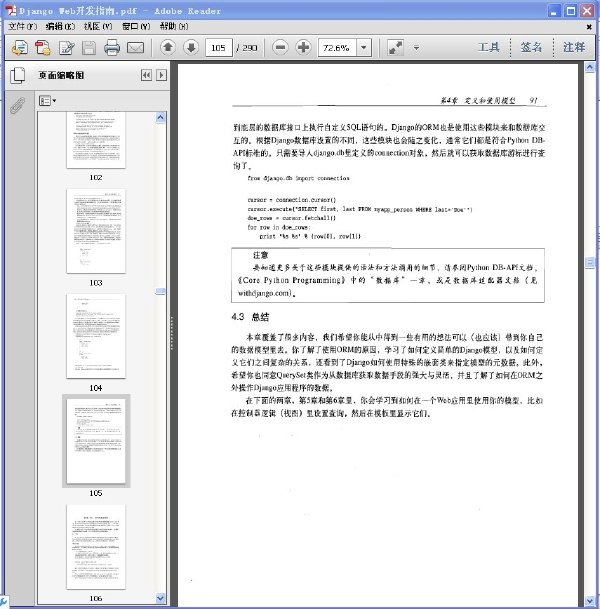Image resolution: width=600 pixels, height=609 pixels.
Task: Click thumbnail panel scrollbar handle
Action: pos(161,291)
